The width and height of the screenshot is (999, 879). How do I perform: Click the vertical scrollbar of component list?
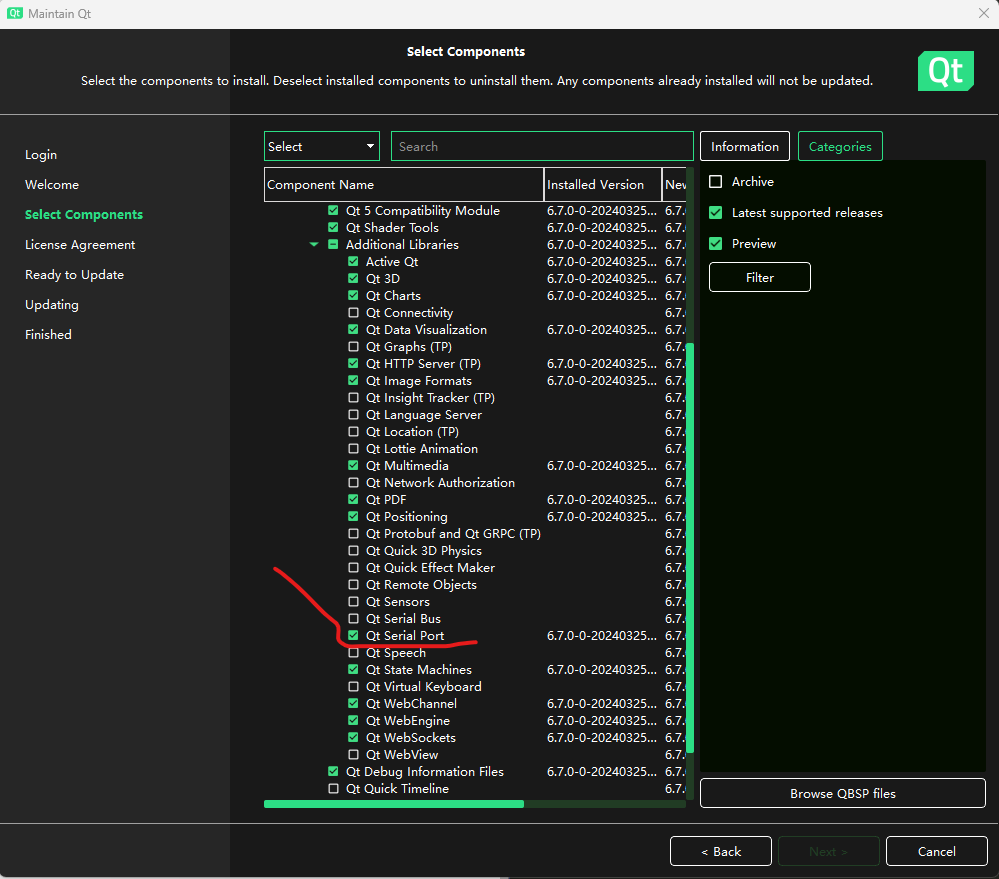[690, 548]
